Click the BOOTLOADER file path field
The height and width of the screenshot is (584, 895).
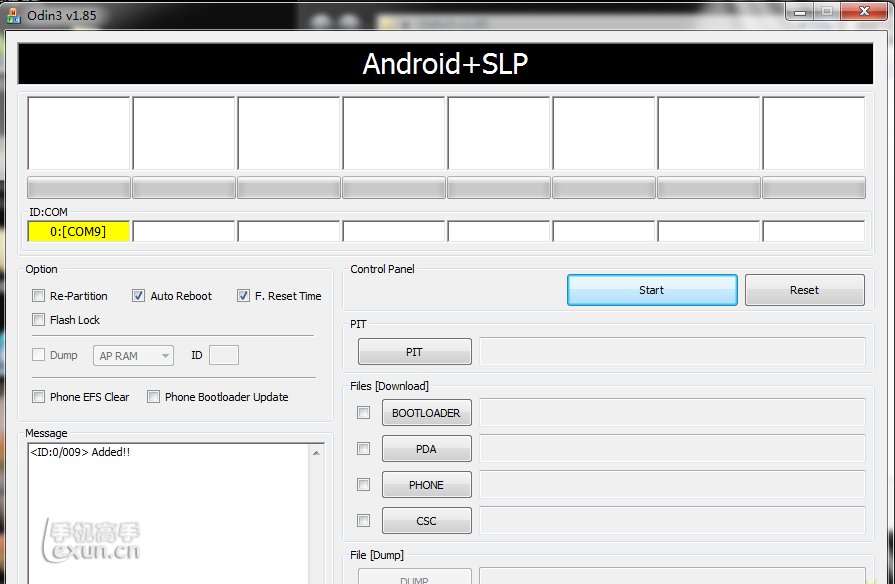tap(672, 413)
